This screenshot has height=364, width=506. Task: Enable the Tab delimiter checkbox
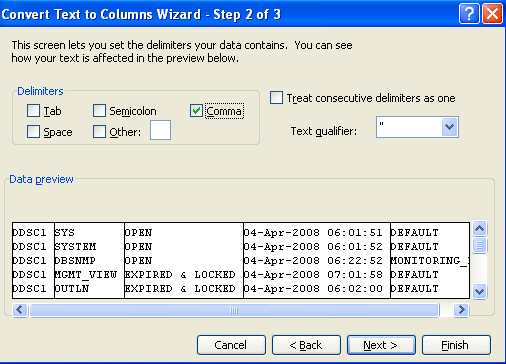pyautogui.click(x=33, y=111)
